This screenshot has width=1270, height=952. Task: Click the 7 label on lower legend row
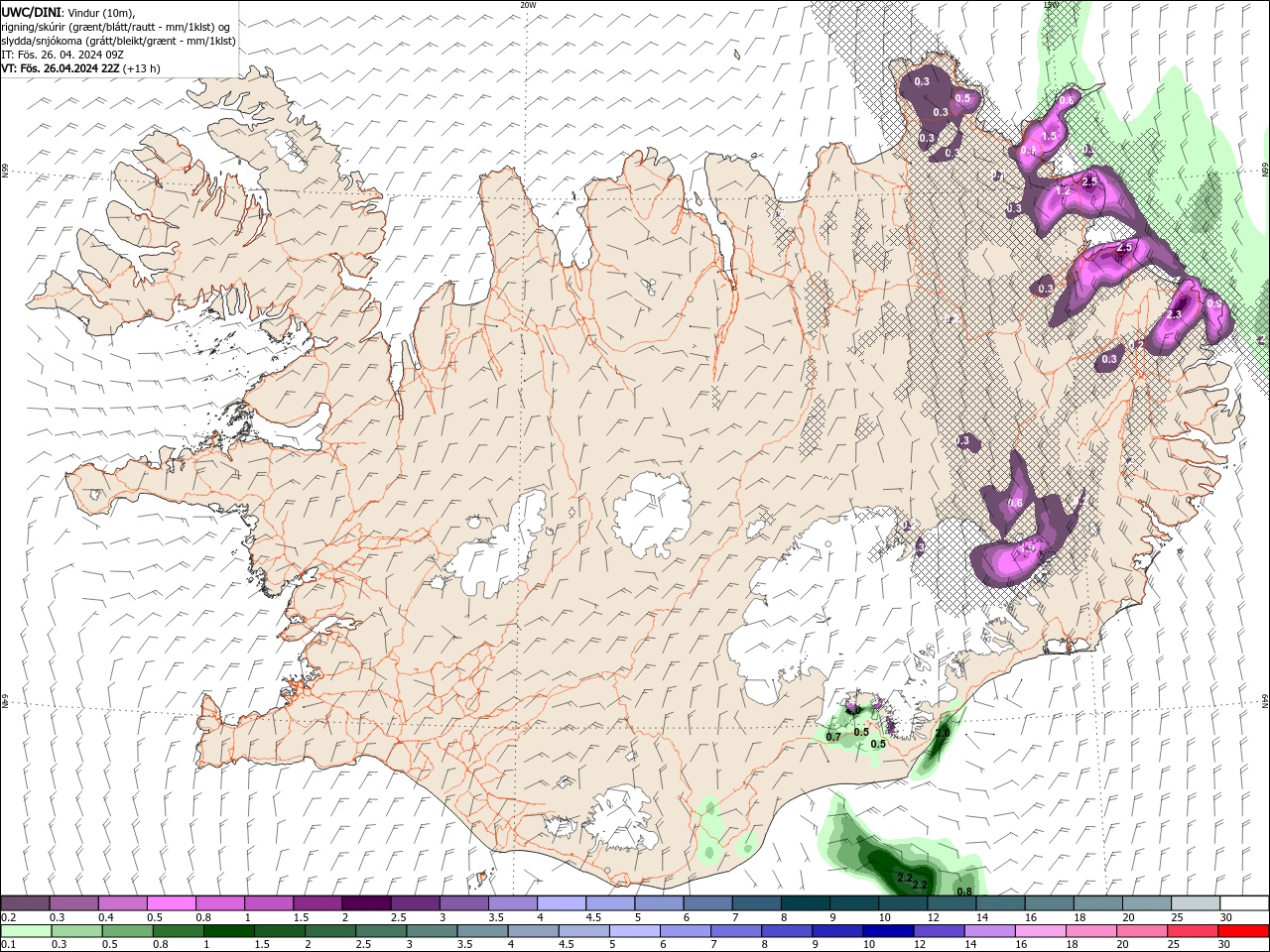713,944
